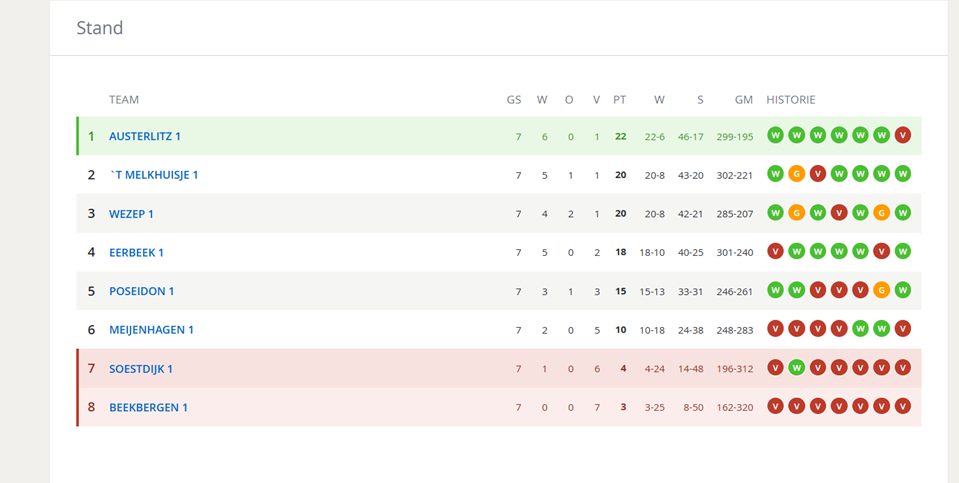Viewport: 959px width, 483px height.
Task: Open the 't Melkhuisje 1 team link
Action: [153, 175]
